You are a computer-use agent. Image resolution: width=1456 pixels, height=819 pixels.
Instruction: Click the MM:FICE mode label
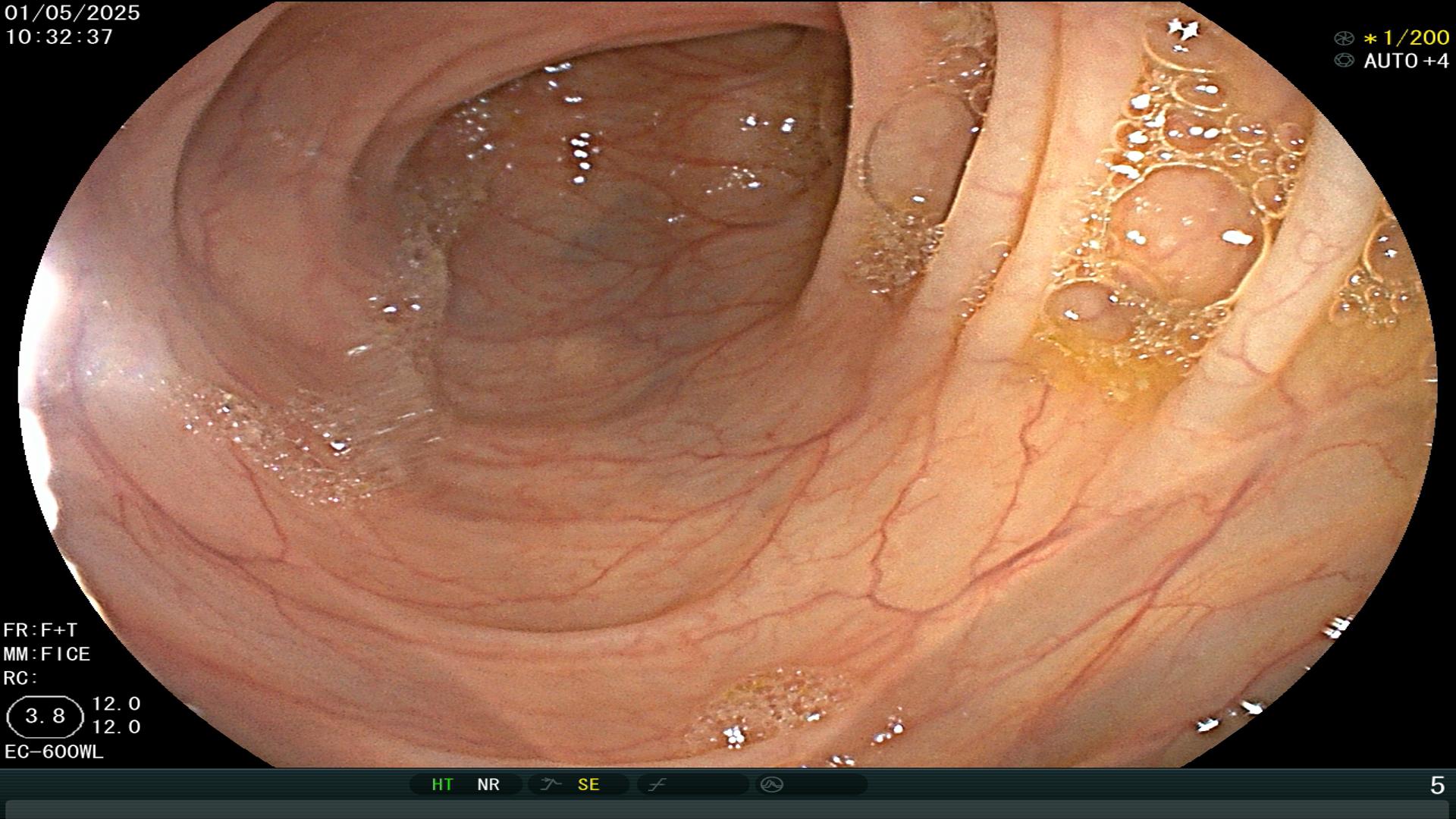[x=47, y=654]
